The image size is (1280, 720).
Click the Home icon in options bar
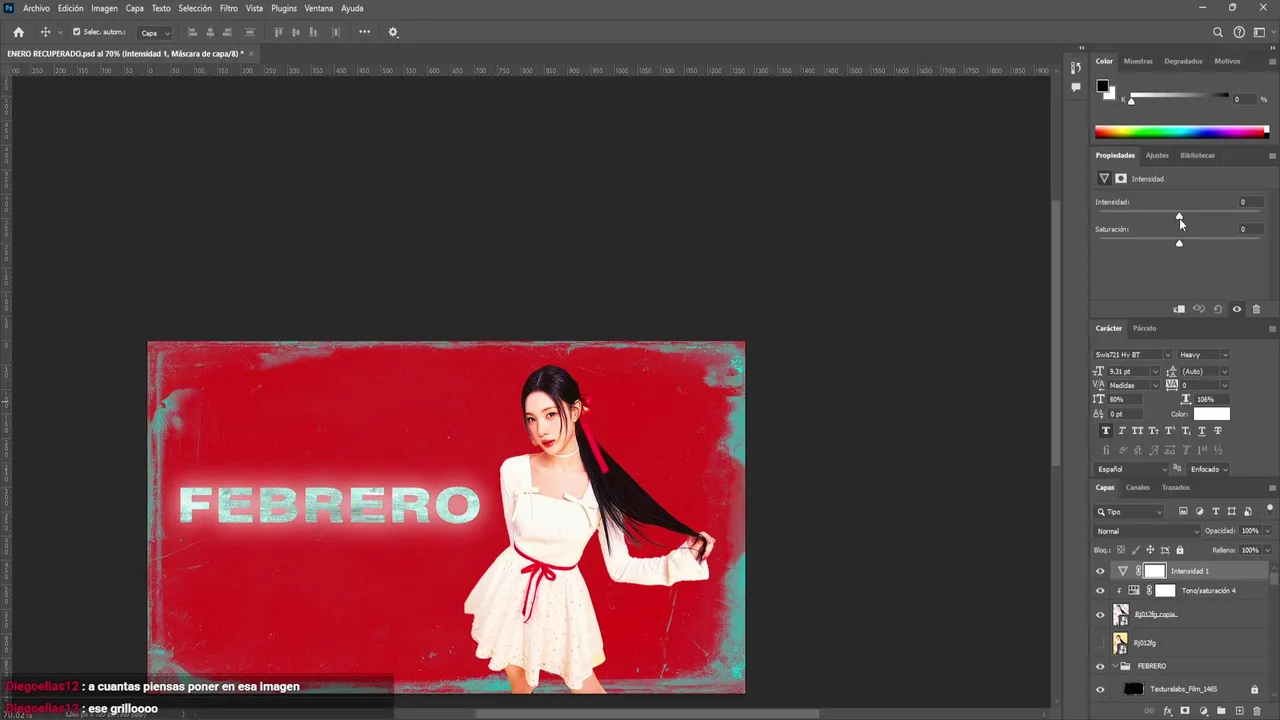18,32
